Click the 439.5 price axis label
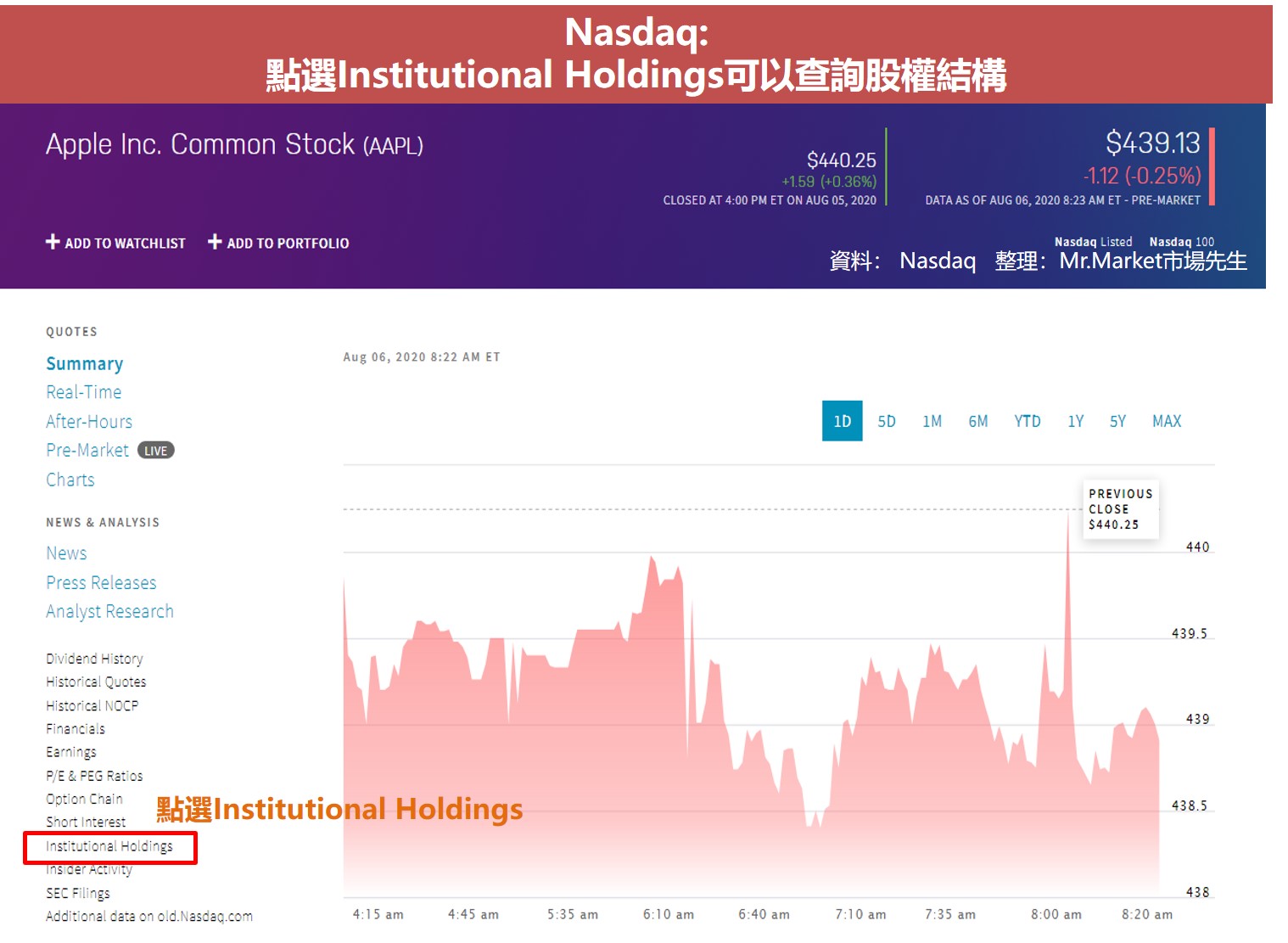This screenshot has height=943, width=1288. click(x=1190, y=633)
